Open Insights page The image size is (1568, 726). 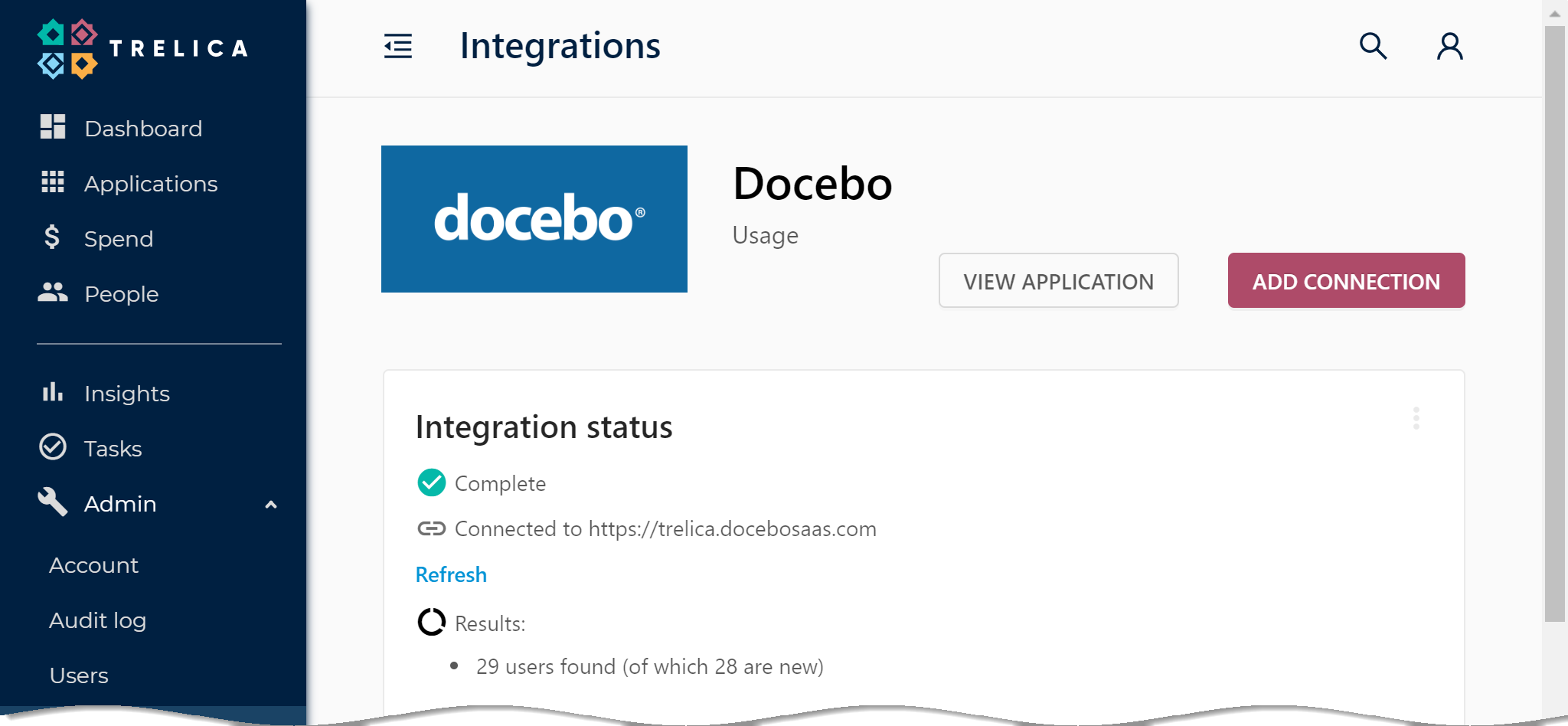pyautogui.click(x=127, y=394)
